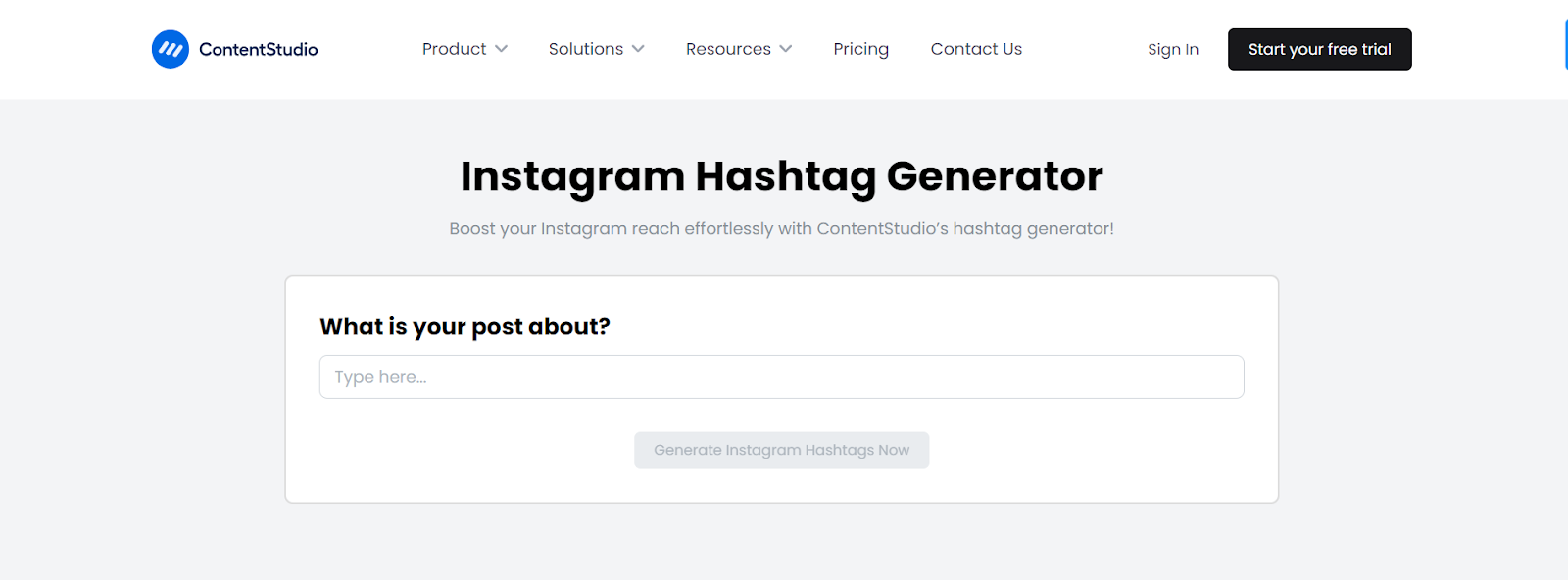
Task: Click the ContentStudio logo icon
Action: 171,49
